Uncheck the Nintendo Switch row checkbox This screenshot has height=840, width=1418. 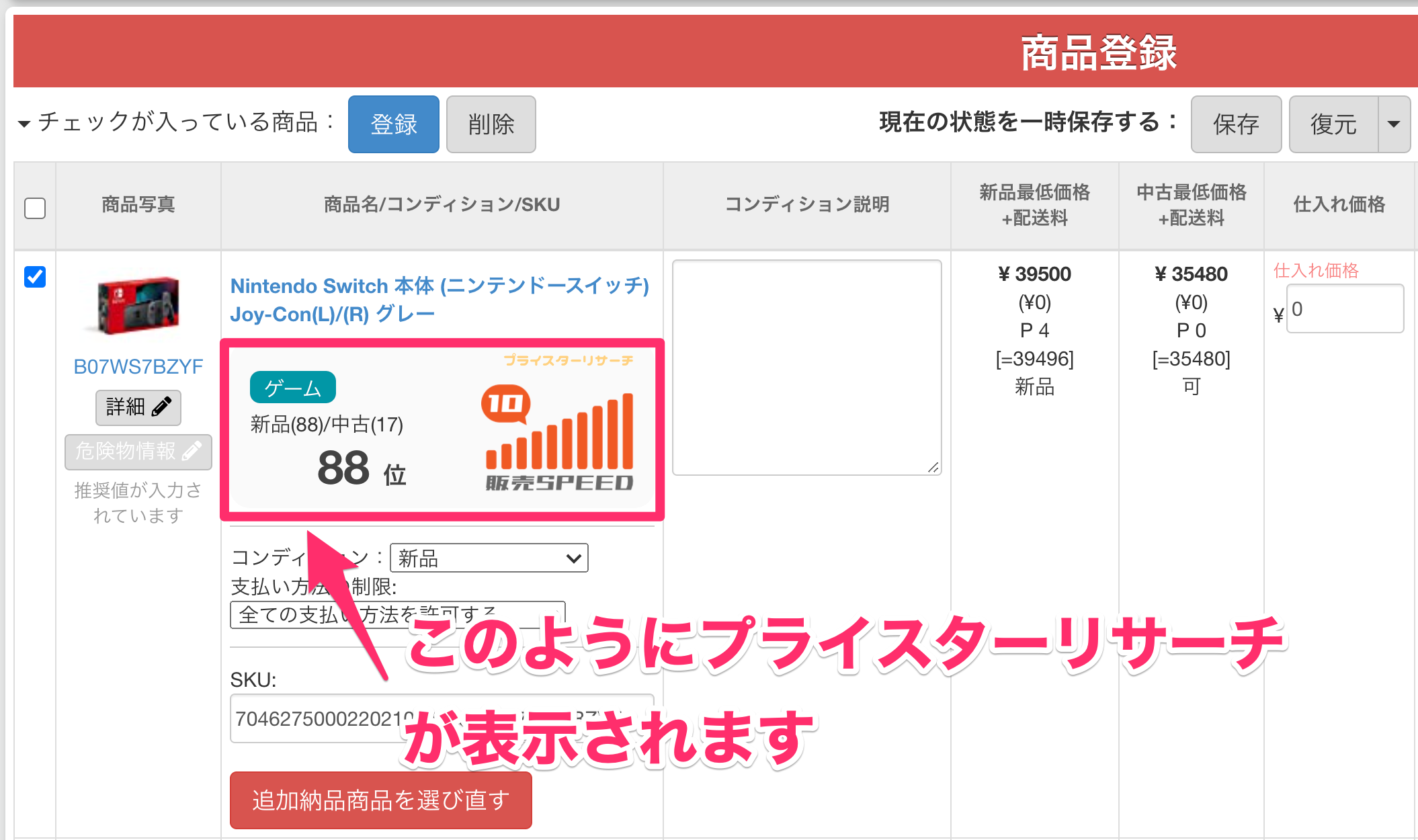coord(35,276)
